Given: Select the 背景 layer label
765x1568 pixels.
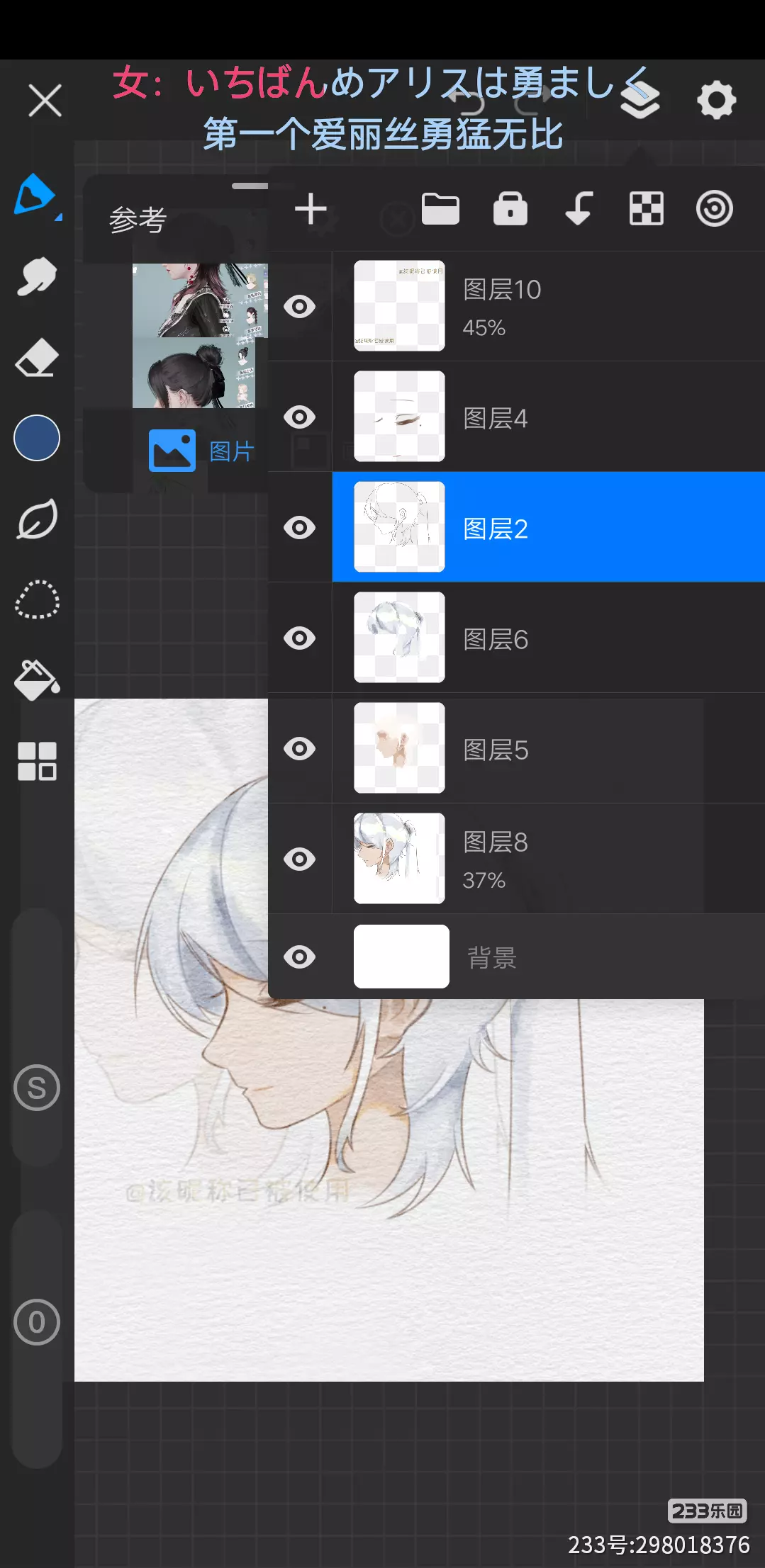Looking at the screenshot, I should click(491, 958).
